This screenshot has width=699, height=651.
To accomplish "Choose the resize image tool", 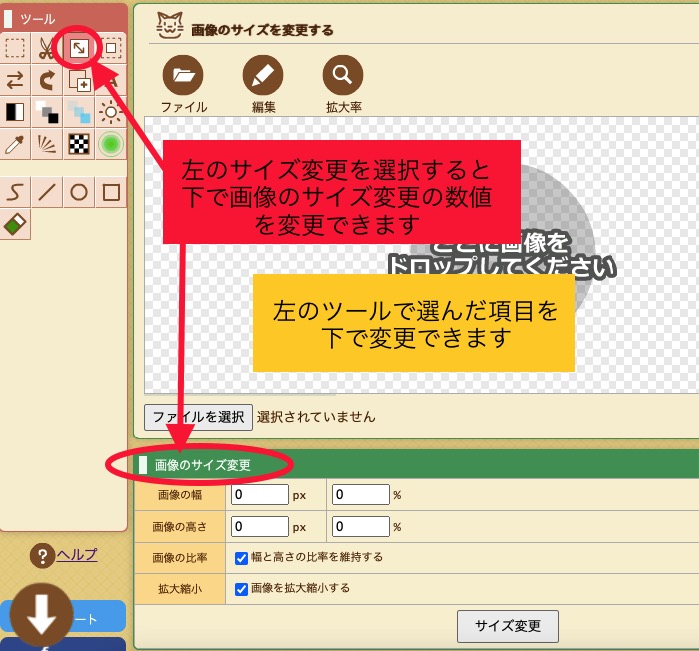I will pos(79,48).
